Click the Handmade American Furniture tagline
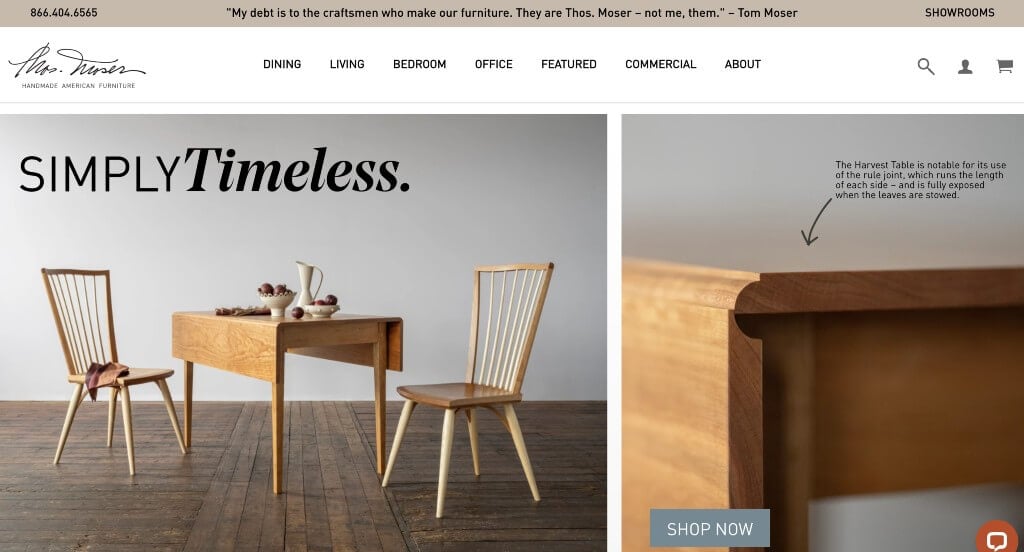1024x552 pixels. pos(78,86)
